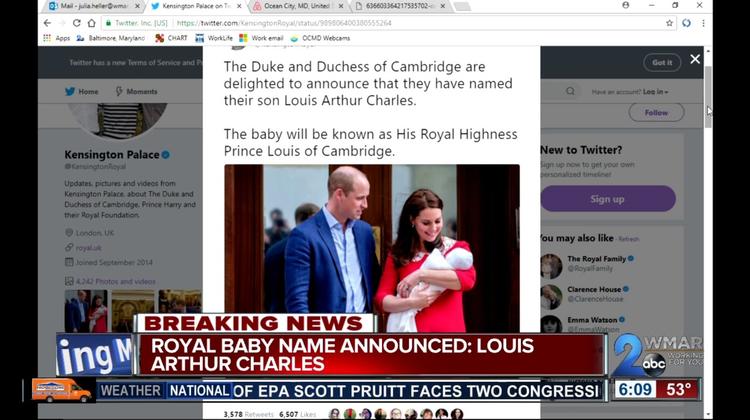This screenshot has height=420, width=750.
Task: Follow Kensington Palace account
Action: coord(656,112)
